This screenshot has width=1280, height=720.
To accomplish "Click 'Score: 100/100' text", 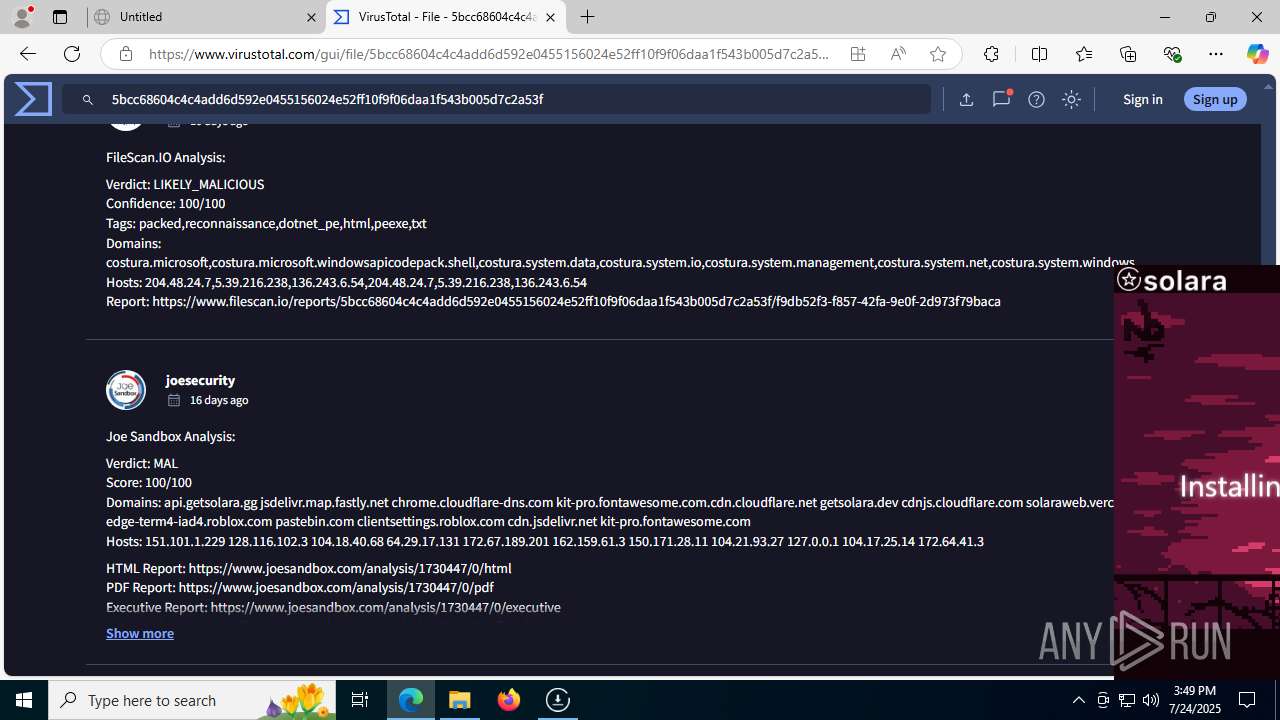I will 149,482.
